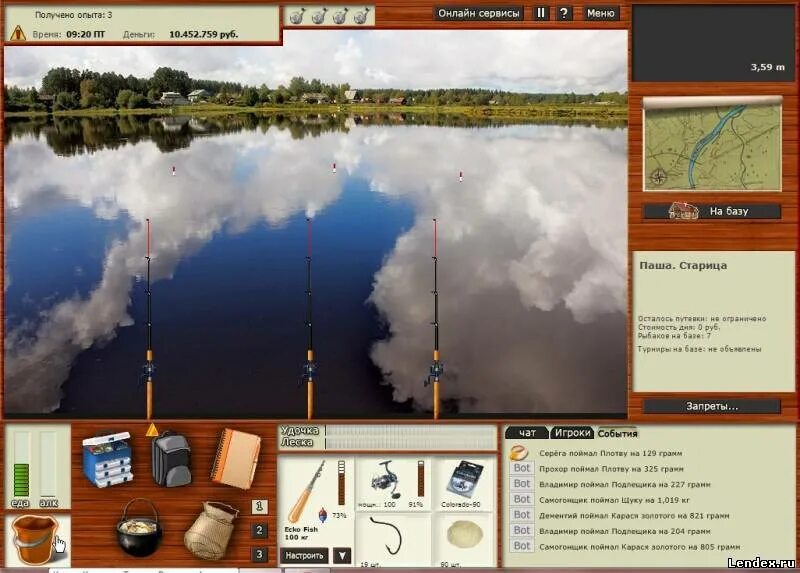Click the еда food level bar
Screen dimensions: 800x573
click(x=21, y=464)
